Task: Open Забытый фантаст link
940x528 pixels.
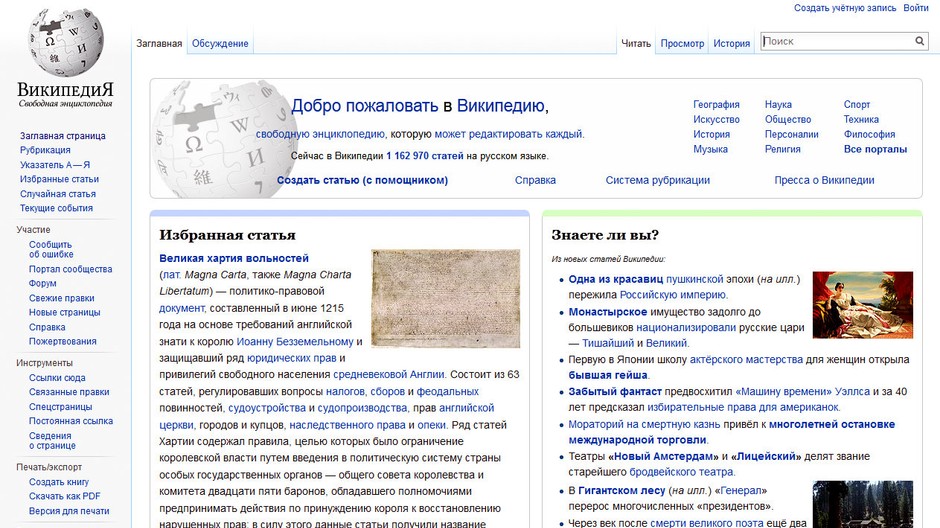Action: (x=615, y=391)
